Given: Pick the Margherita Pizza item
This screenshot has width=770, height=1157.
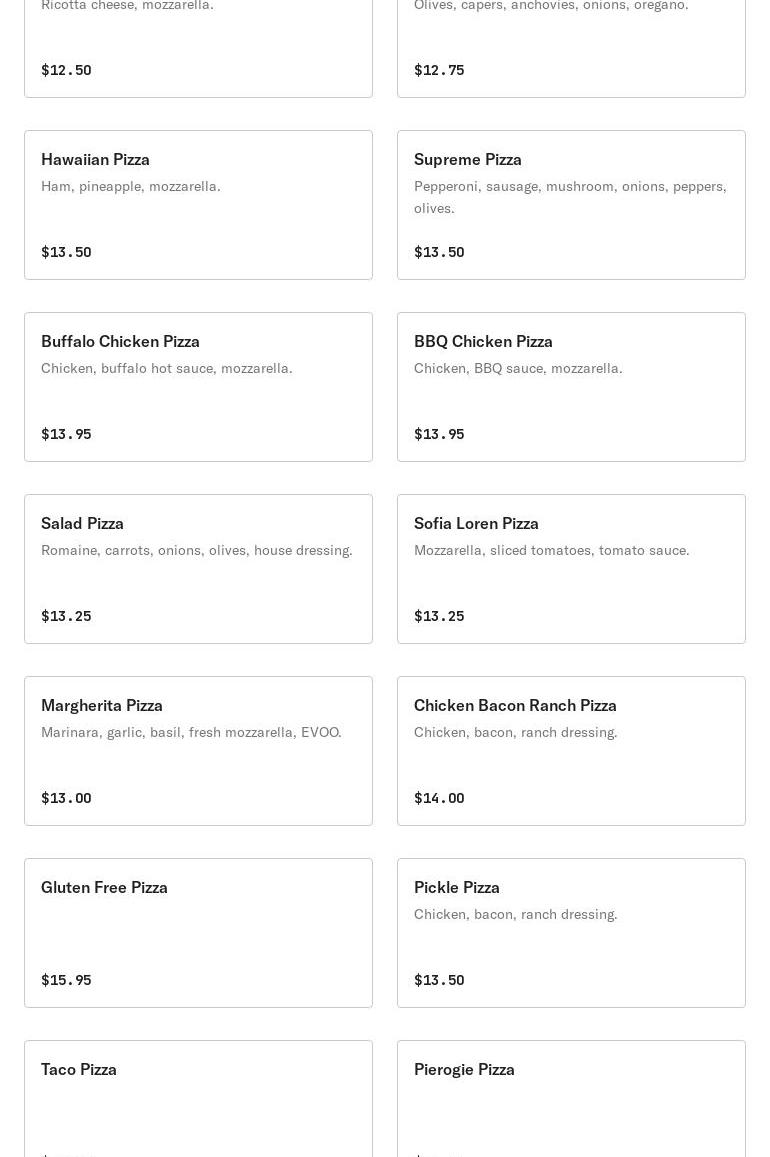Looking at the screenshot, I should [x=198, y=751].
